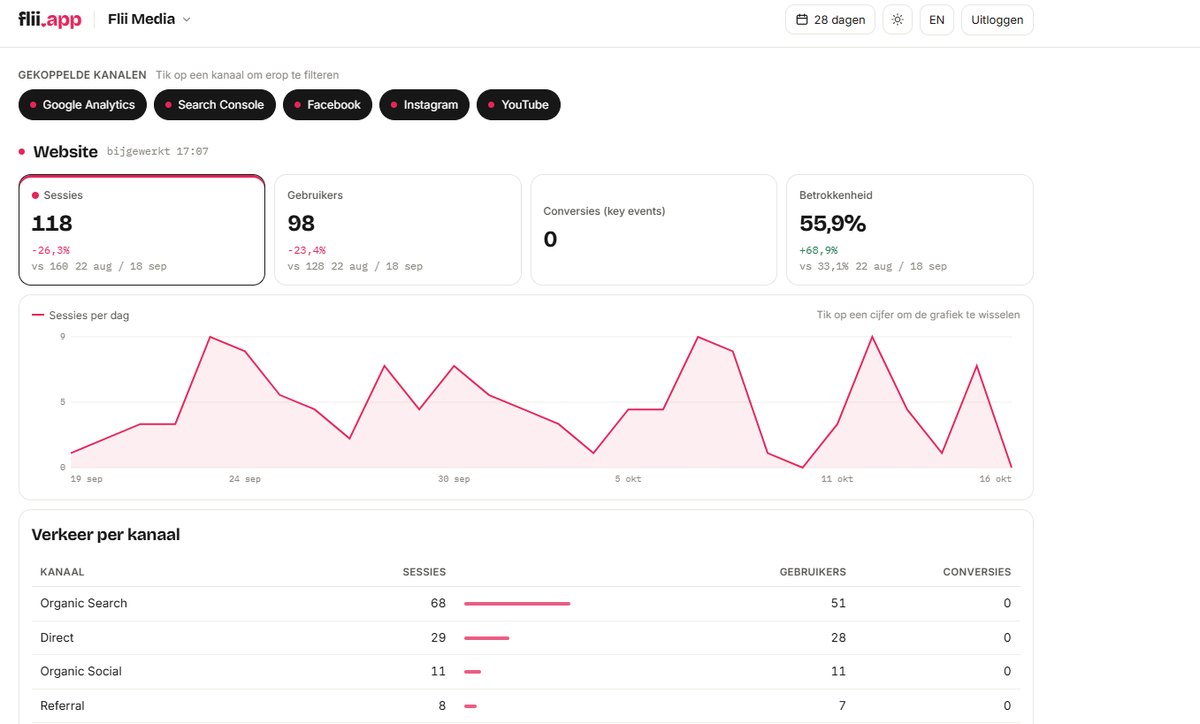Toggle the light/dark theme sun icon
This screenshot has height=724, width=1200.
[x=897, y=20]
